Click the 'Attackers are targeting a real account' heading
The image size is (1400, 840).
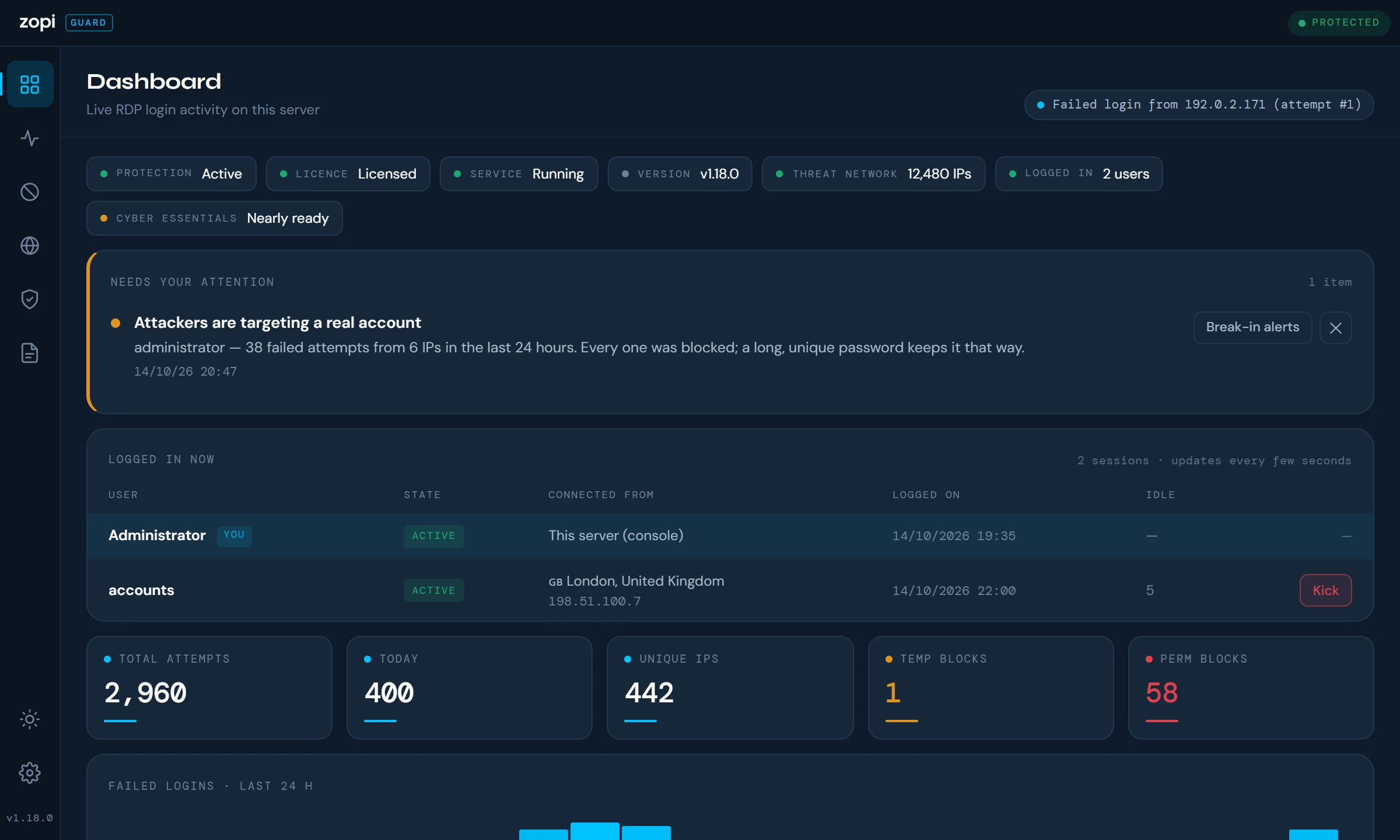coord(278,323)
